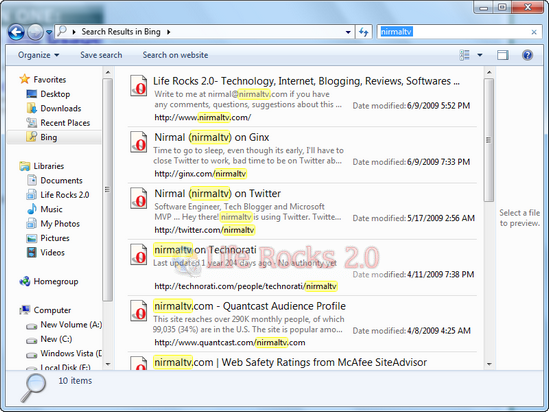Click the navigation pane scrollbar thumb
This screenshot has width=549, height=412.
[108, 189]
